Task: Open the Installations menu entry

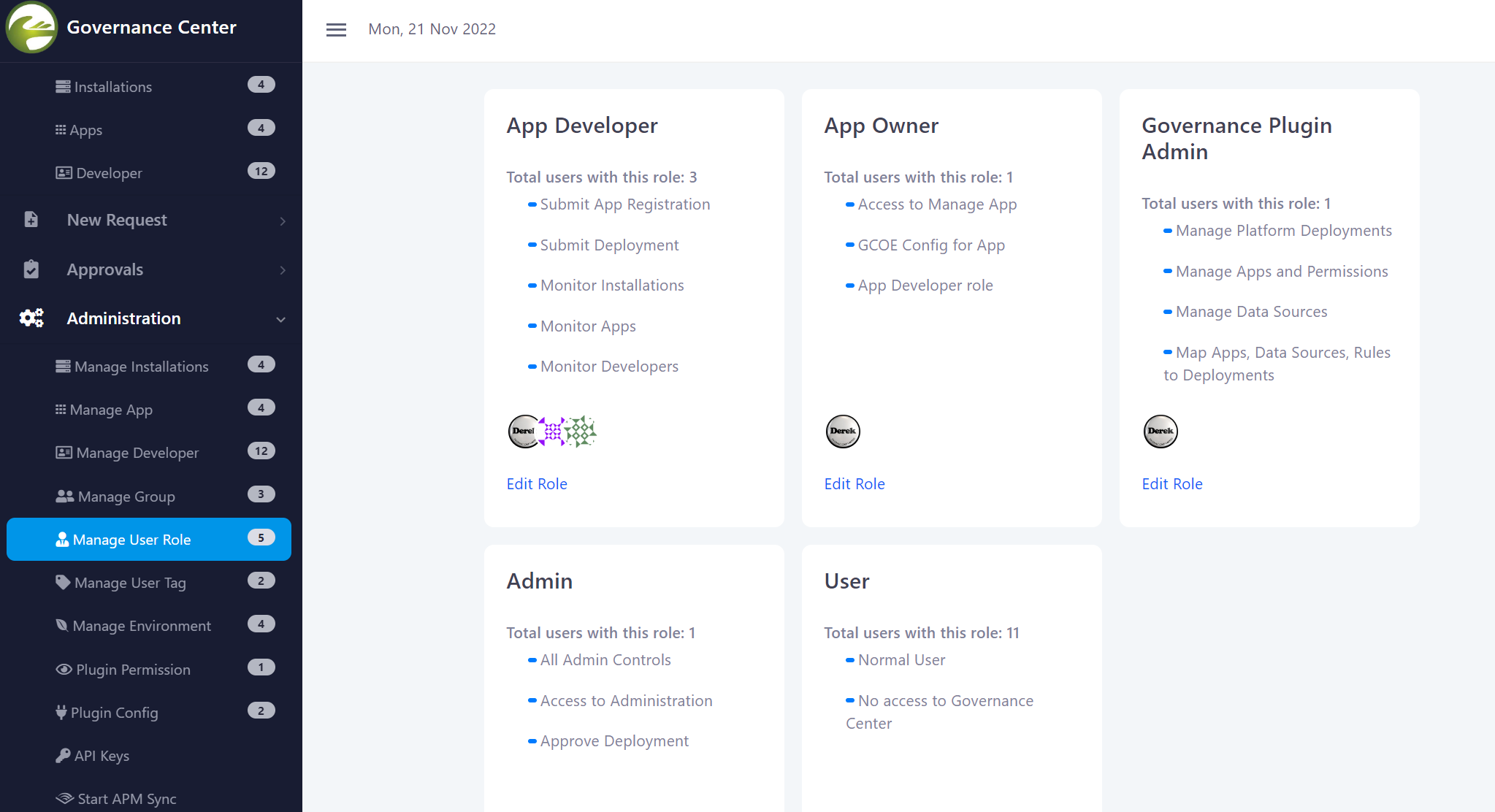Action: [113, 87]
